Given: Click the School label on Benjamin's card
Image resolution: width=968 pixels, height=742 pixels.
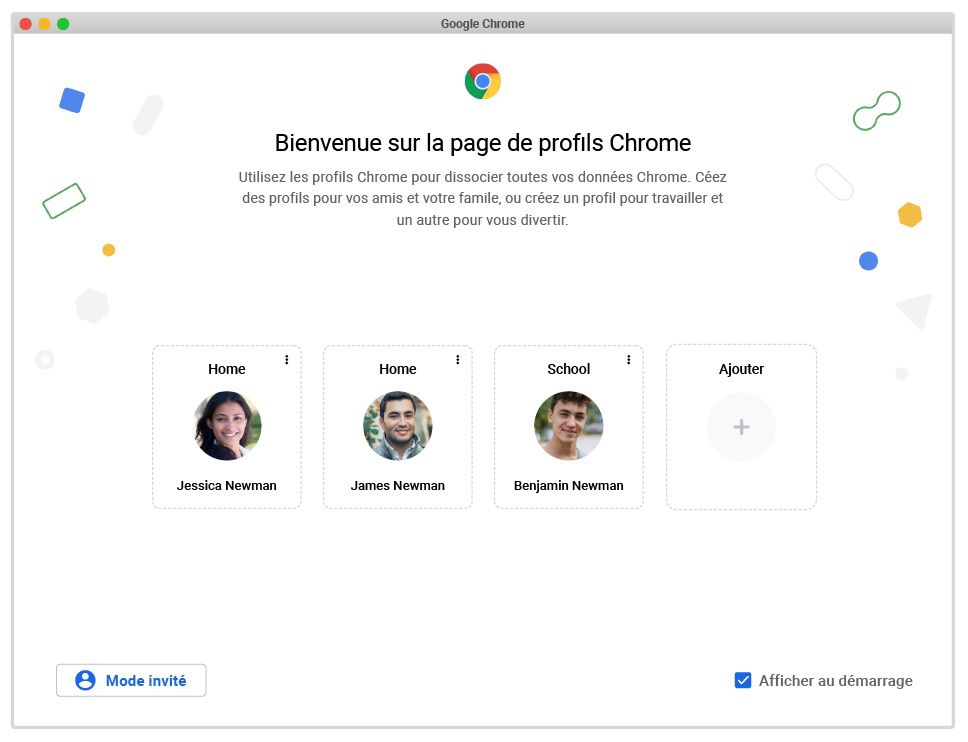Looking at the screenshot, I should [x=569, y=369].
